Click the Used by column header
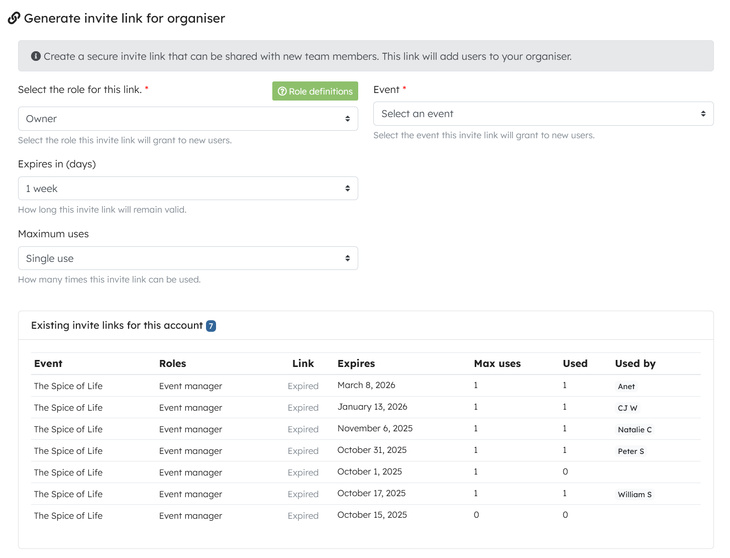This screenshot has width=730, height=558. tap(635, 363)
